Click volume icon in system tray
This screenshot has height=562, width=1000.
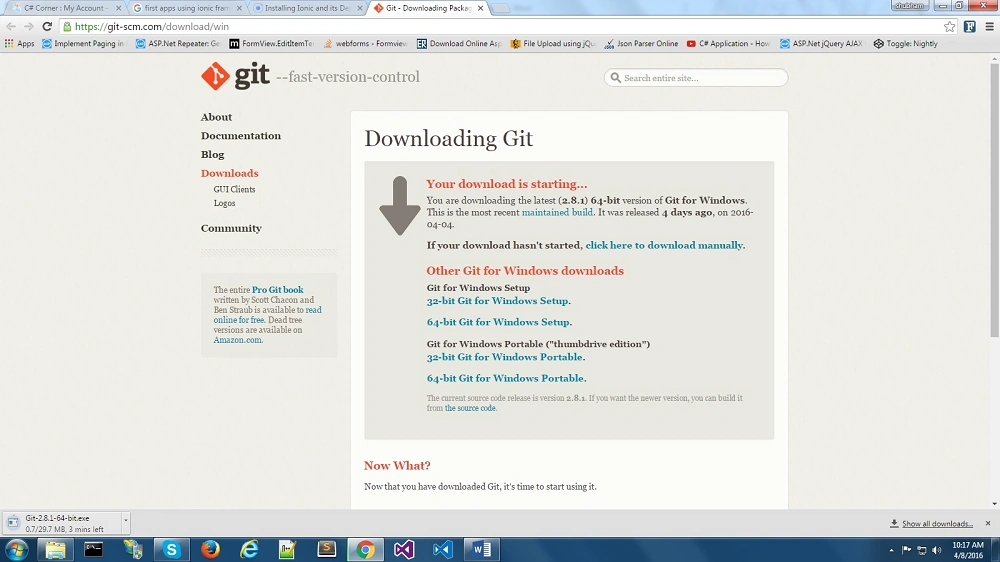tap(936, 550)
